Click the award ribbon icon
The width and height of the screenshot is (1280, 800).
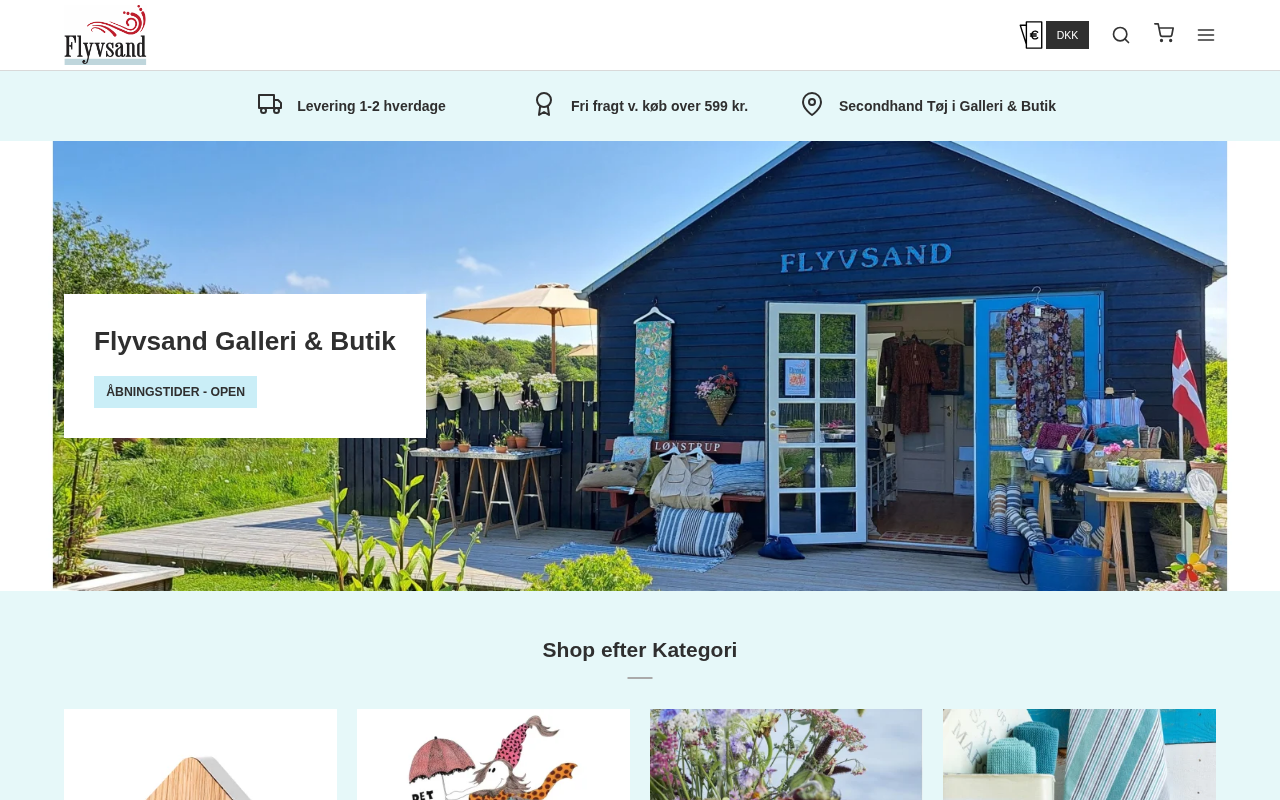544,104
